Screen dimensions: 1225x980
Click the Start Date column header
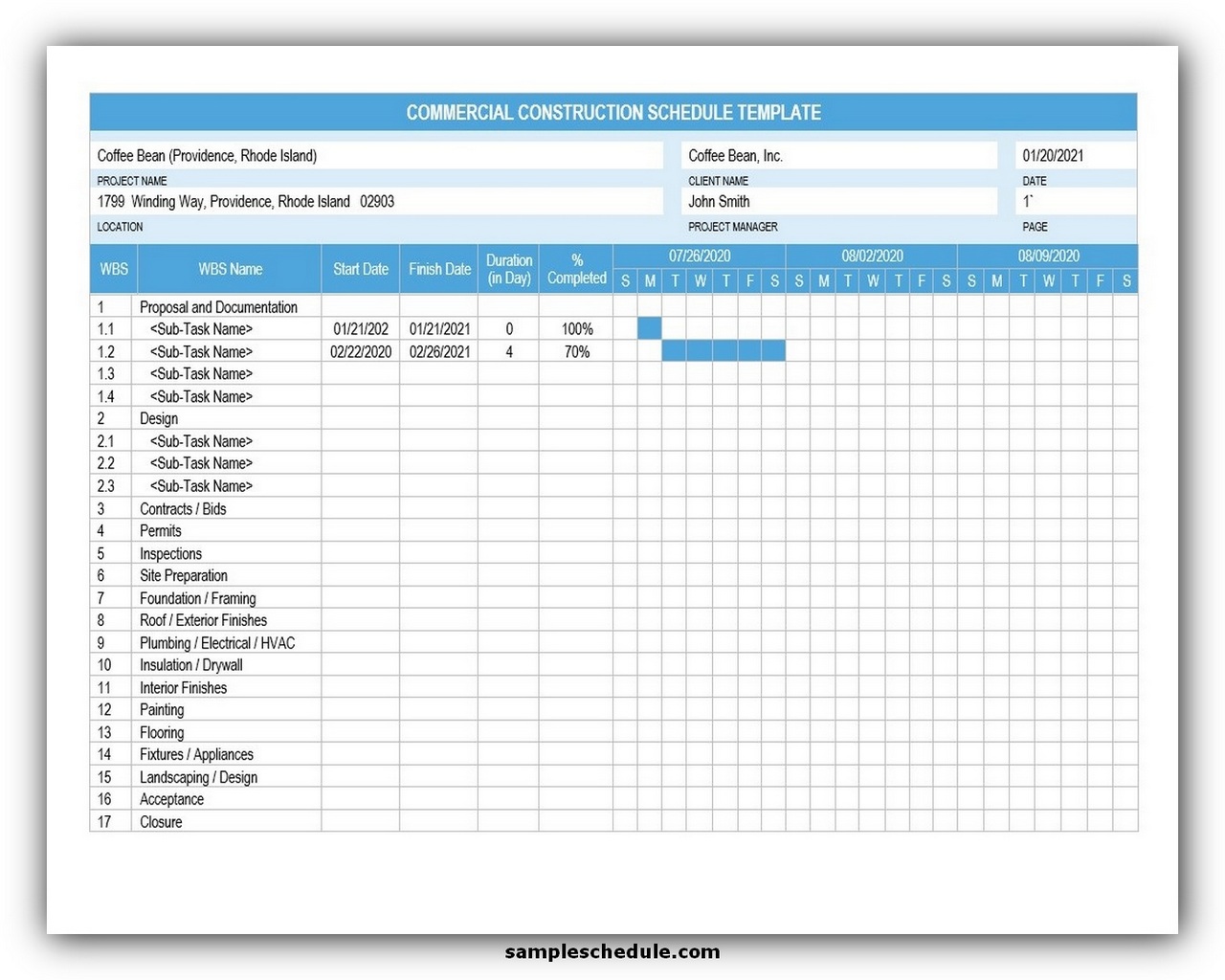[360, 269]
